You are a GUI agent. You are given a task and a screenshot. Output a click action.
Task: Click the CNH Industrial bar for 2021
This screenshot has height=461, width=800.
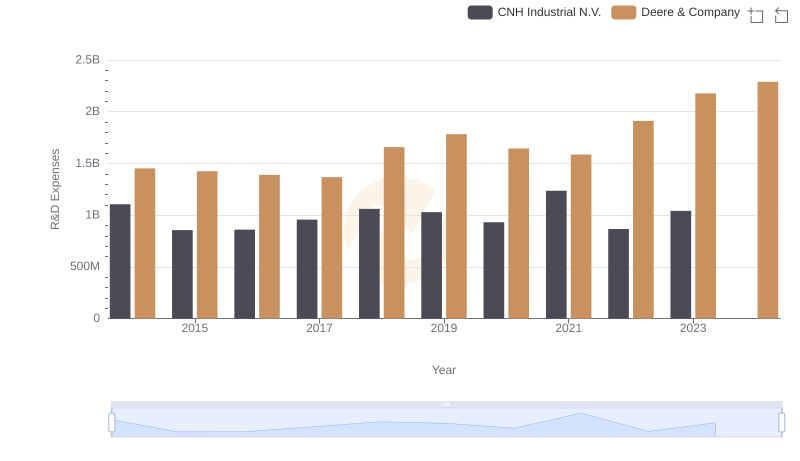point(556,255)
